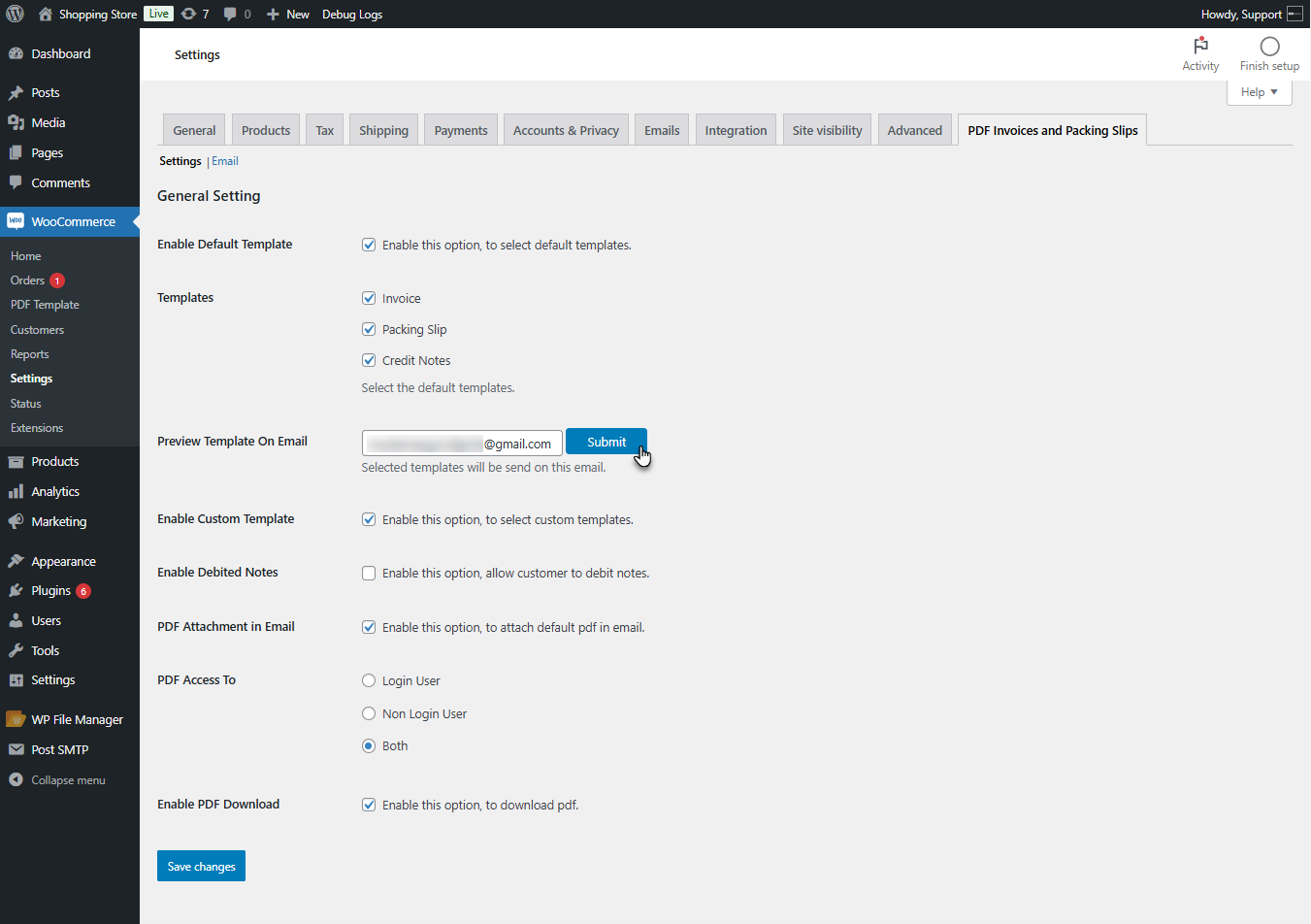This screenshot has width=1311, height=924.
Task: Toggle Enable Custom Template checkbox
Action: (369, 519)
